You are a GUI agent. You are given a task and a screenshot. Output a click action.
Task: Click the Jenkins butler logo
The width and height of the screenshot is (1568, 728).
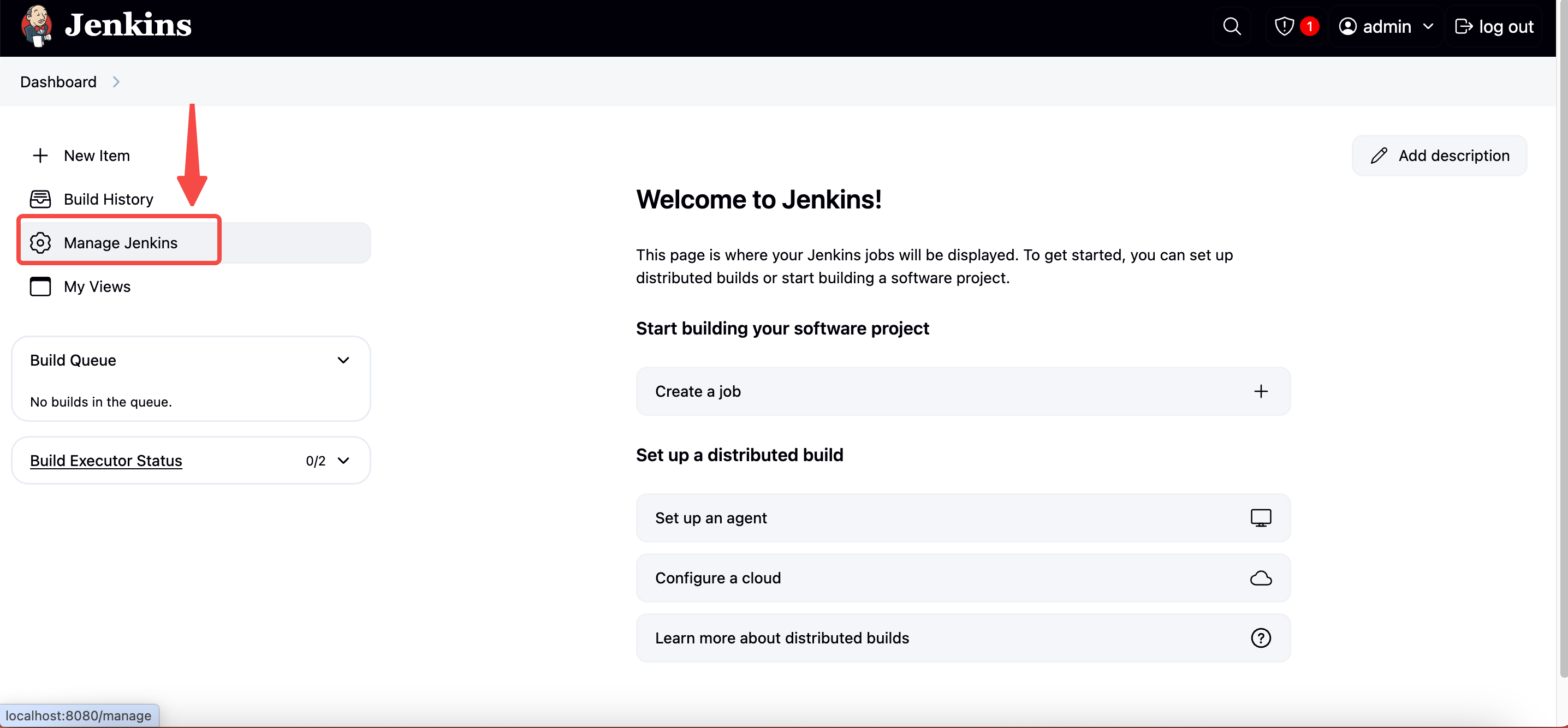[36, 26]
